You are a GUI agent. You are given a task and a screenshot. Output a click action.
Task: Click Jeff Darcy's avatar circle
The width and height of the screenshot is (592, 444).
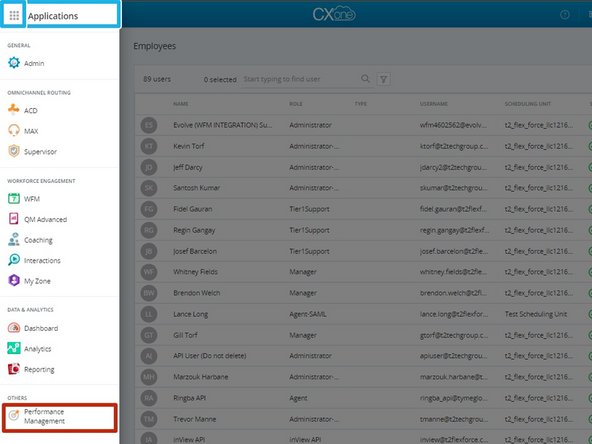point(149,167)
